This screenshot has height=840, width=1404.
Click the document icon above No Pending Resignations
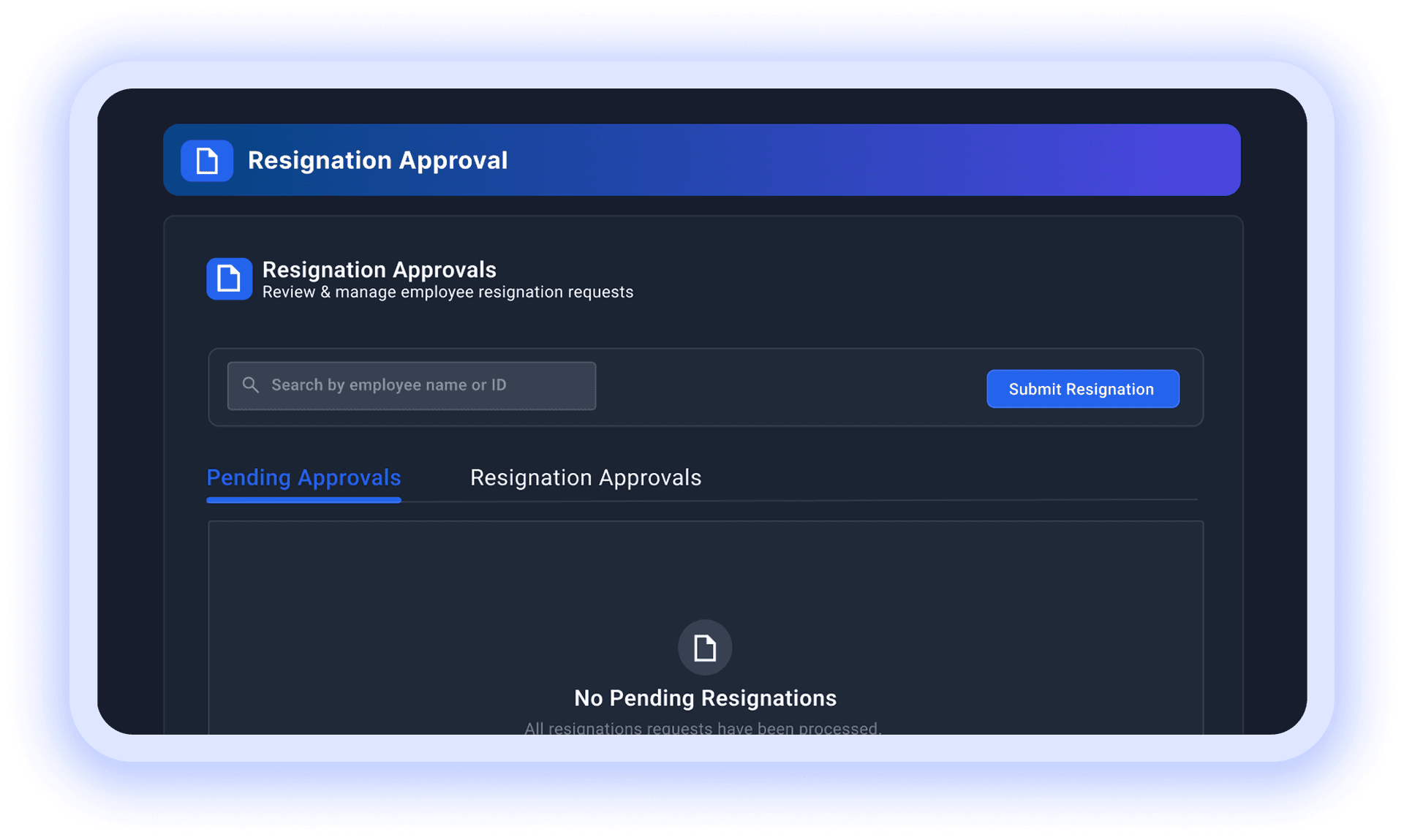tap(704, 647)
